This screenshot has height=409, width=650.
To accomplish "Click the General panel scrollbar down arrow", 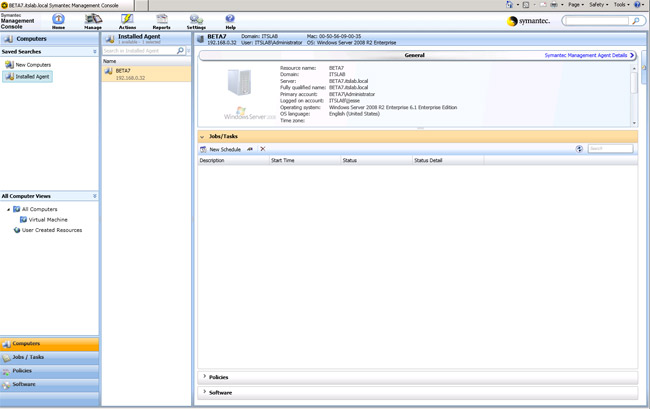I will [634, 123].
